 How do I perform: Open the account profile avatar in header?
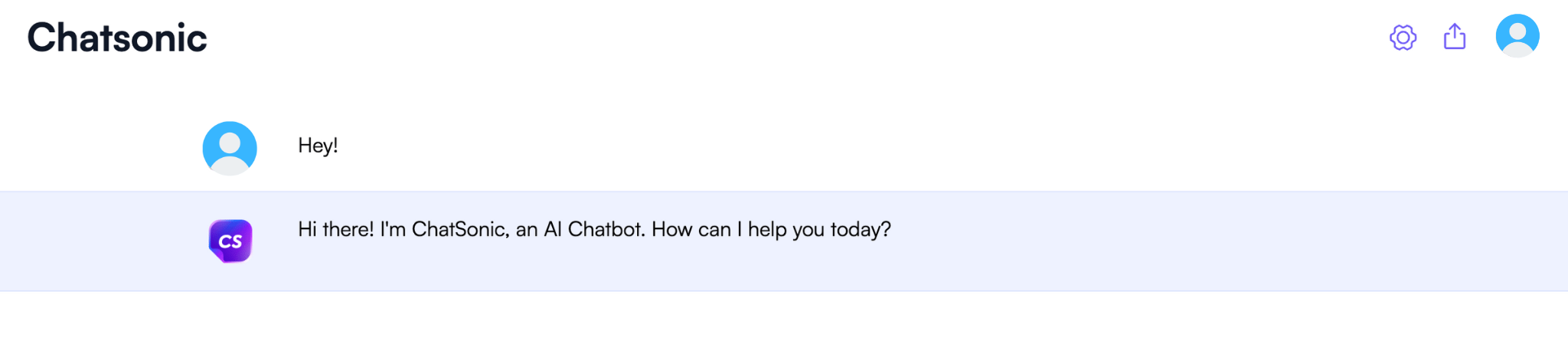tap(1517, 36)
